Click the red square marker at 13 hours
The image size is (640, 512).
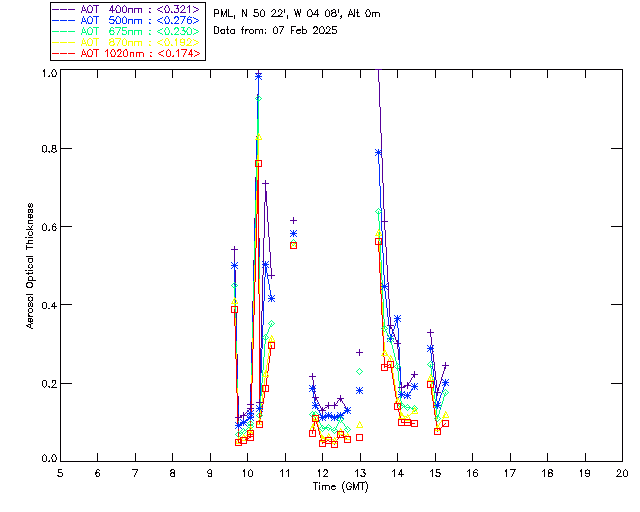tap(360, 437)
